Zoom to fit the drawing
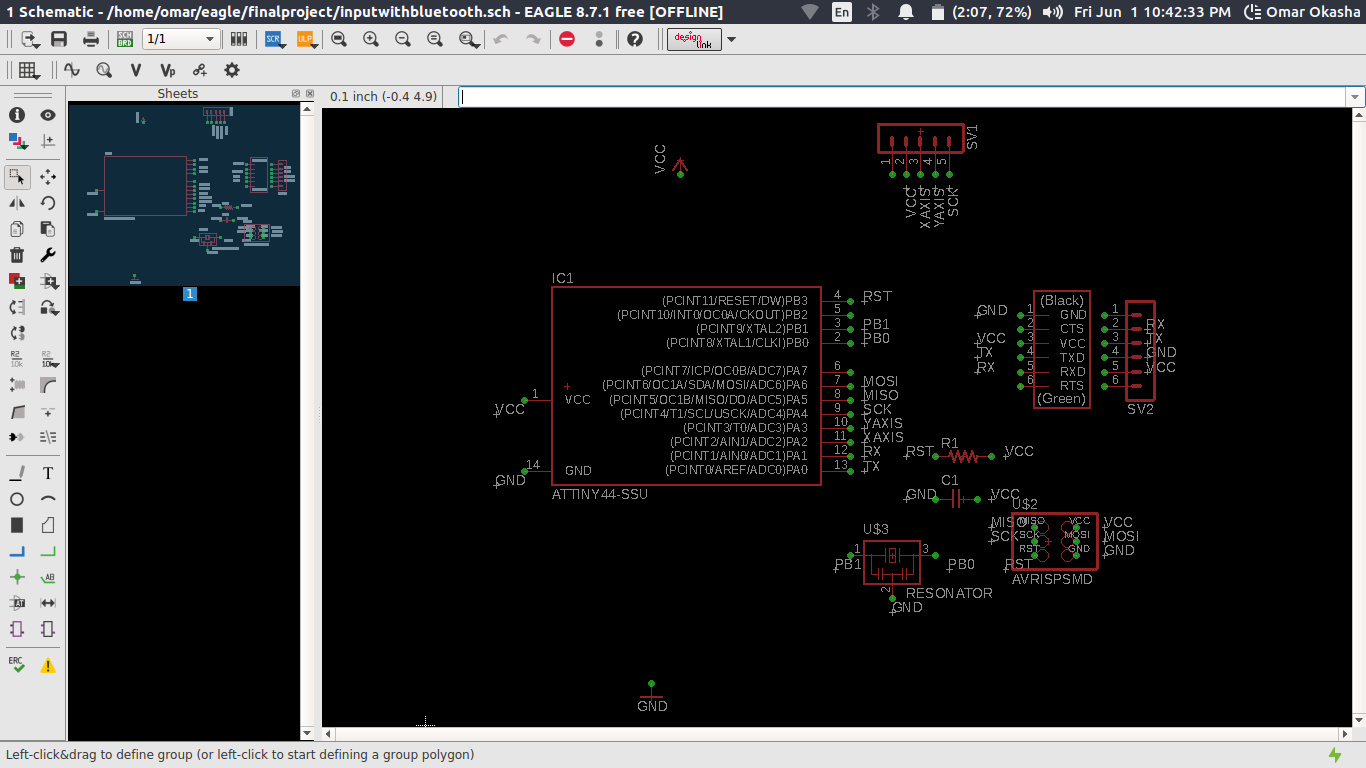 tap(339, 39)
